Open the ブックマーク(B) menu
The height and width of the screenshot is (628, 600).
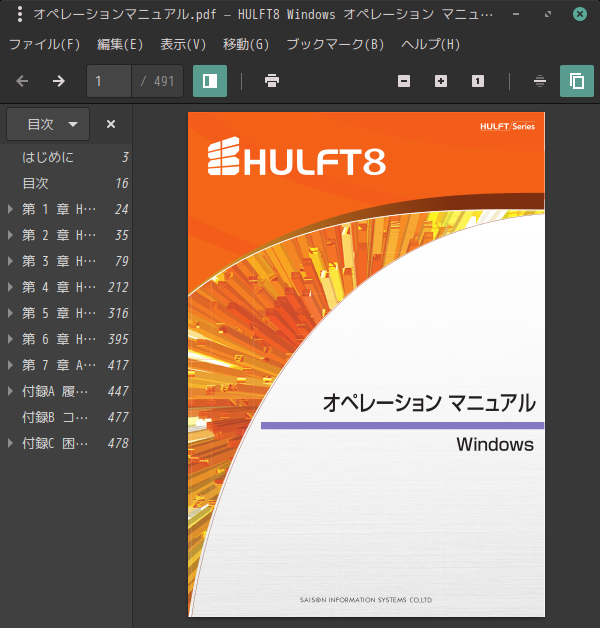click(x=335, y=44)
